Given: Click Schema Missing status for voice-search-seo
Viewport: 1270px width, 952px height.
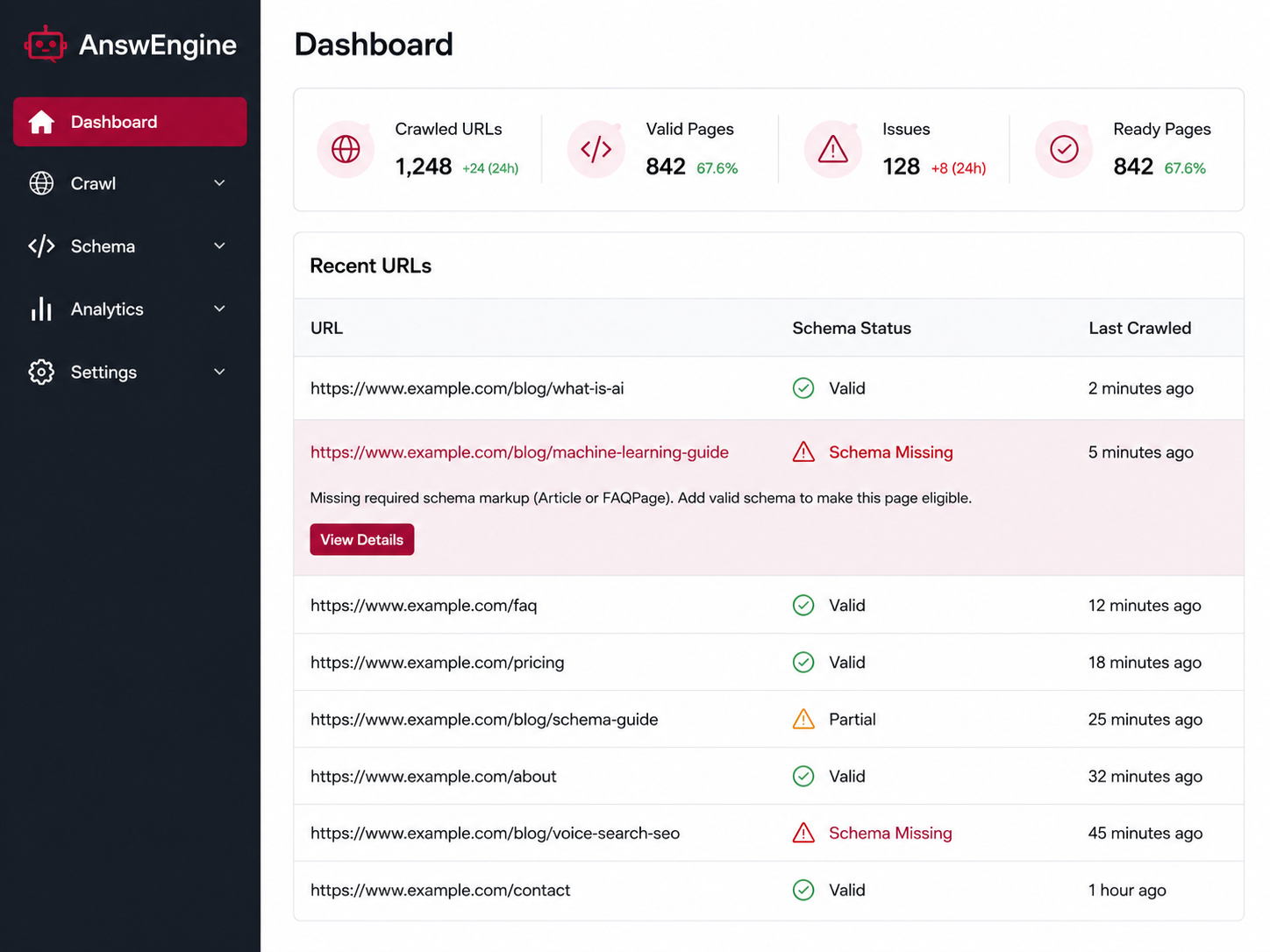Looking at the screenshot, I should [890, 834].
